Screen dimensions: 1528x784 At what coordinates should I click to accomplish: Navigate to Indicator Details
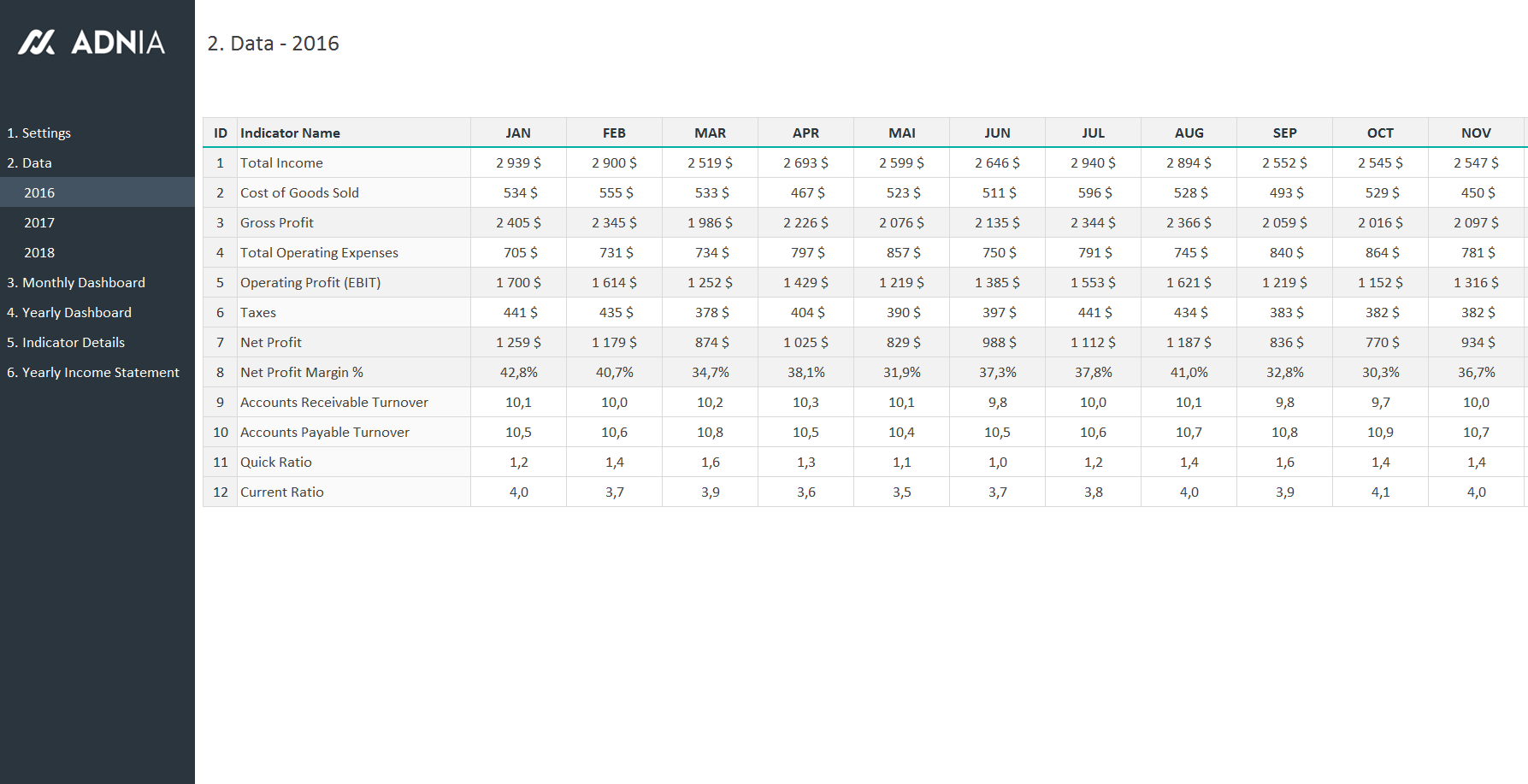pyautogui.click(x=66, y=342)
